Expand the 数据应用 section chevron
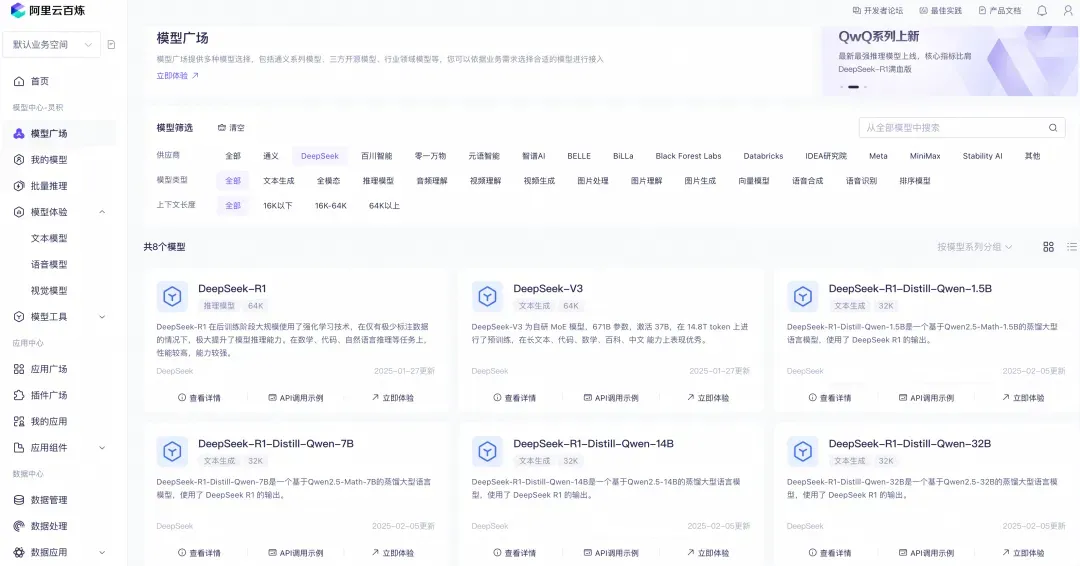 coord(102,552)
